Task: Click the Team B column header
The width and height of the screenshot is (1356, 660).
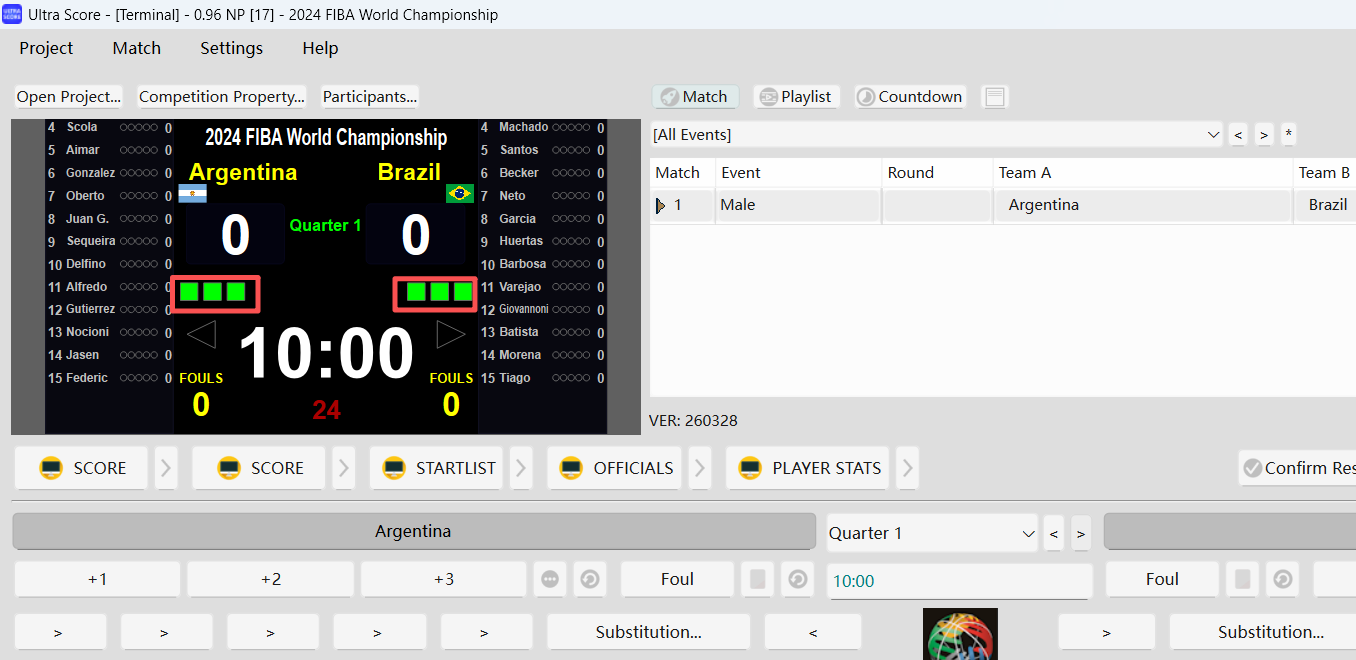Action: (x=1325, y=173)
